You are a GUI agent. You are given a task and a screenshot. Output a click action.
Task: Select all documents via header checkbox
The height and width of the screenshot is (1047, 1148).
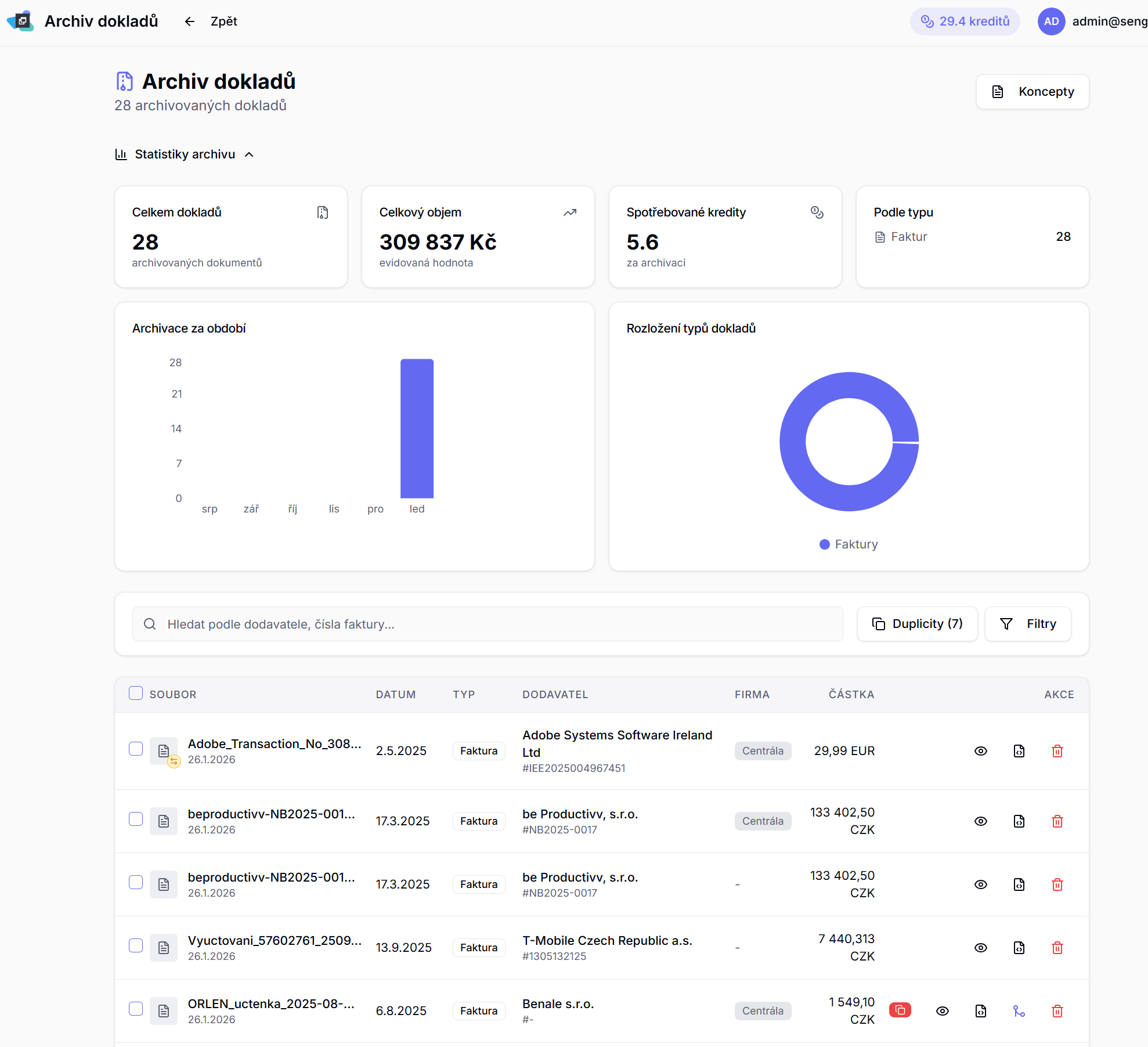[136, 694]
